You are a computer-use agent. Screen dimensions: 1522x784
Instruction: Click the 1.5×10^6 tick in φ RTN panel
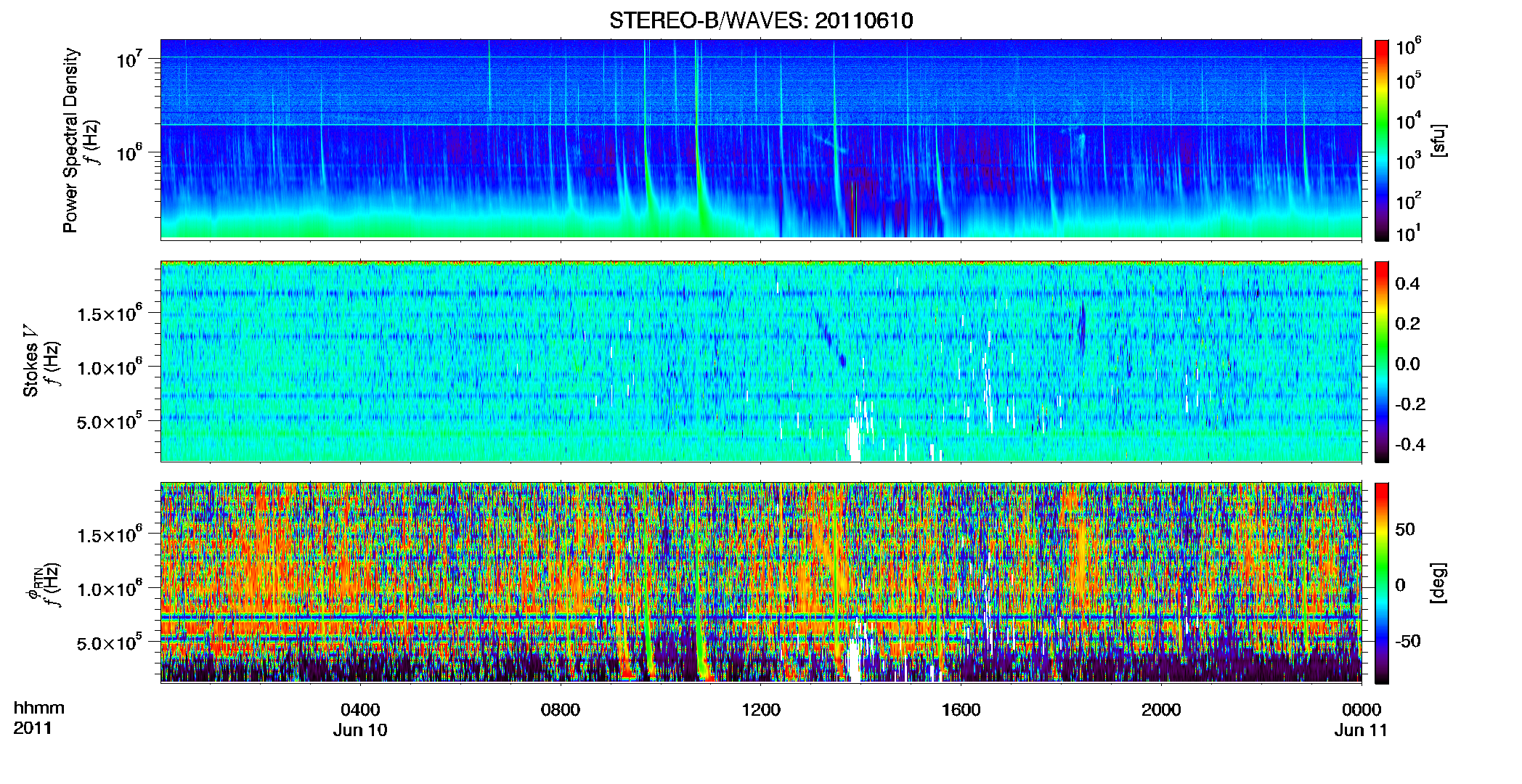[x=110, y=535]
